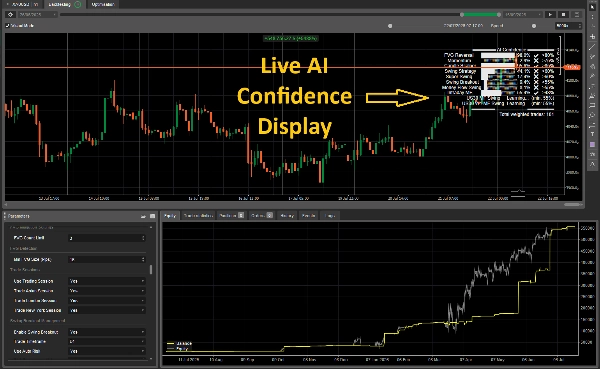Open the Trade Asian Session dropdown

pyautogui.click(x=107, y=291)
